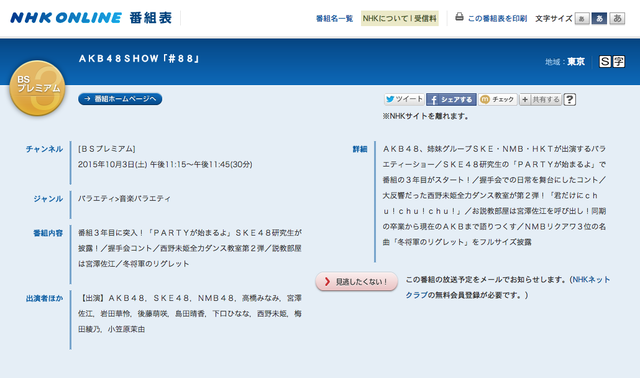The image size is (640, 378).
Task: Select the medium font size button
Action: tap(599, 18)
